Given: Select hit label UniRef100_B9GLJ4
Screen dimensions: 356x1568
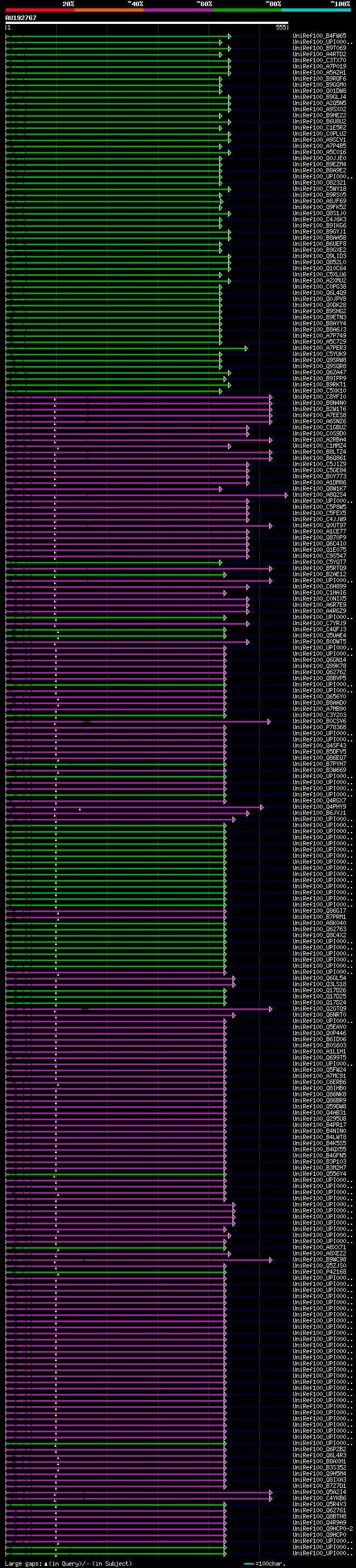Looking at the screenshot, I should 319,97.
